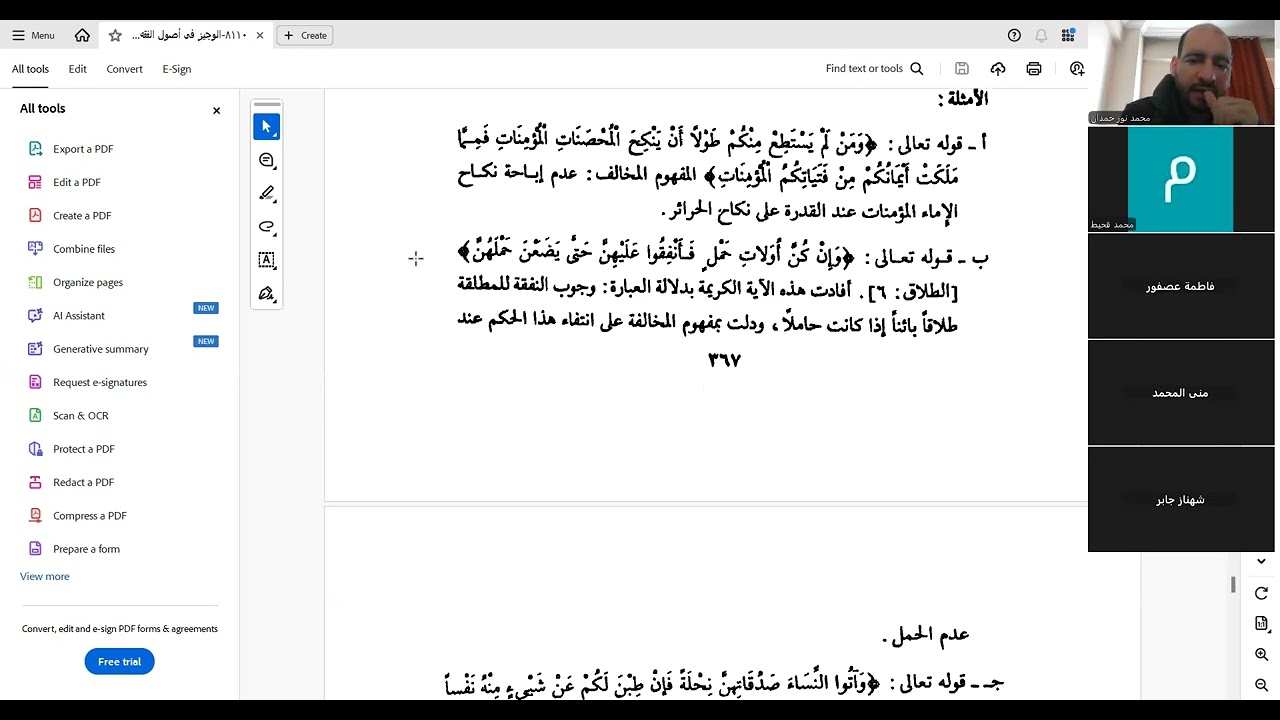Viewport: 1280px width, 720px height.
Task: Expand the page navigation chevron down
Action: 1261,561
